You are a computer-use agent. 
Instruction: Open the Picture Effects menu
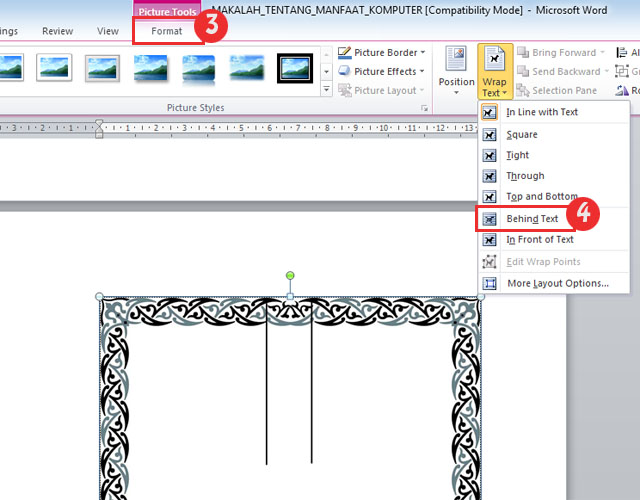382,71
